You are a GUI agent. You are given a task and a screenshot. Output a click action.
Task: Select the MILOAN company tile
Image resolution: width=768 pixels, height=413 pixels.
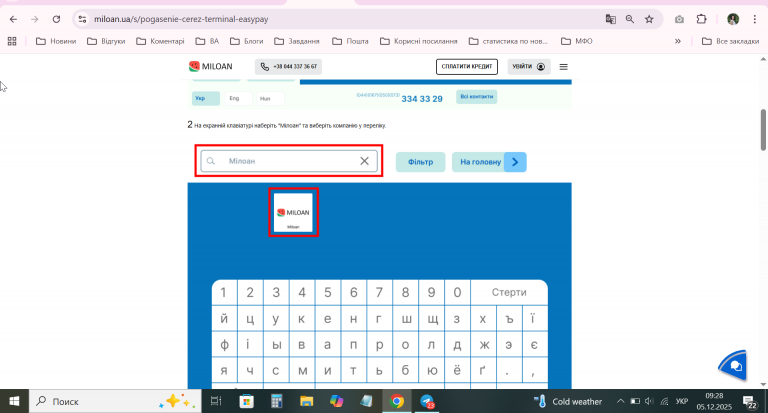pyautogui.click(x=293, y=212)
